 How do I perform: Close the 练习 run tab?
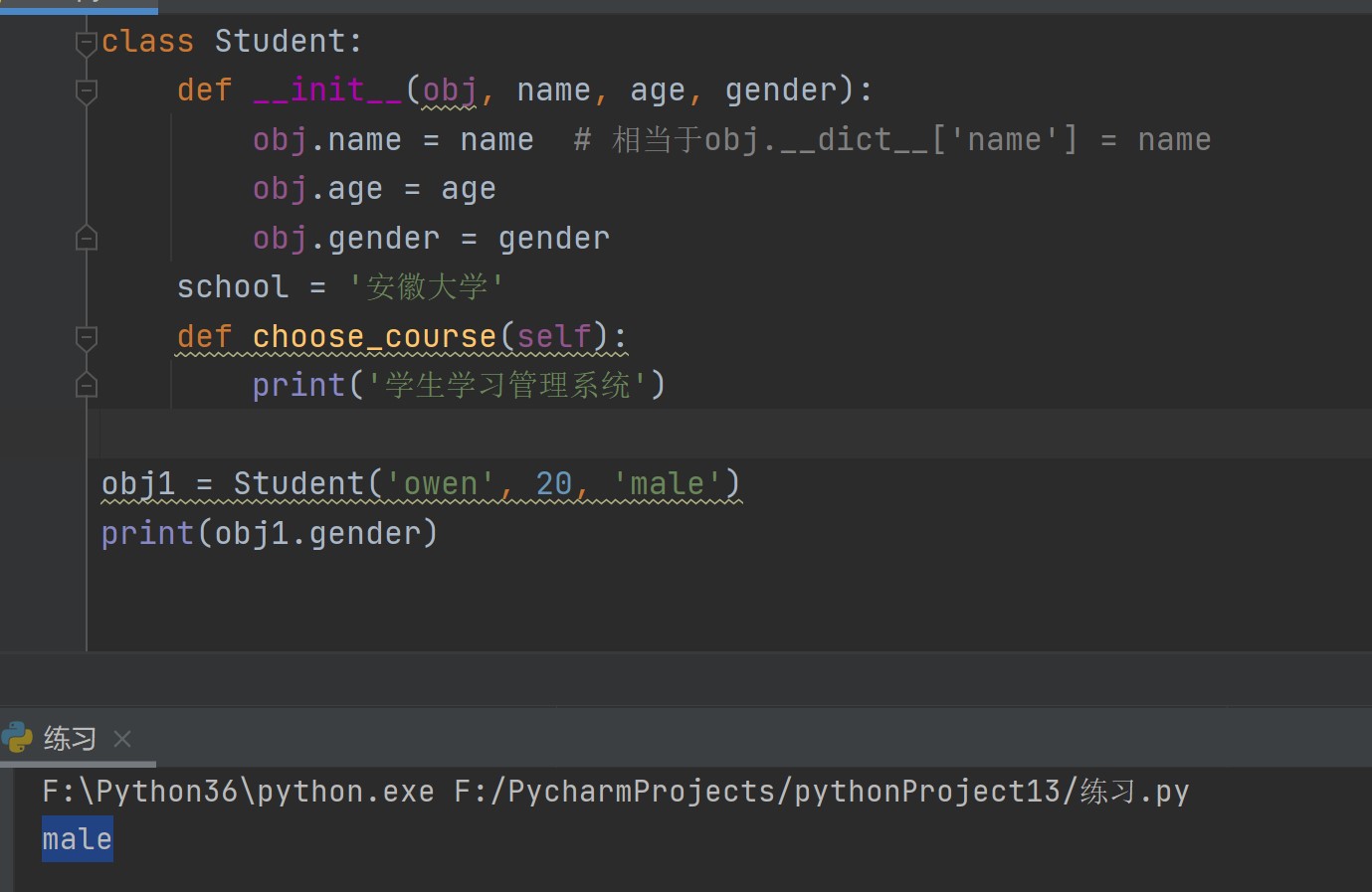[x=122, y=739]
